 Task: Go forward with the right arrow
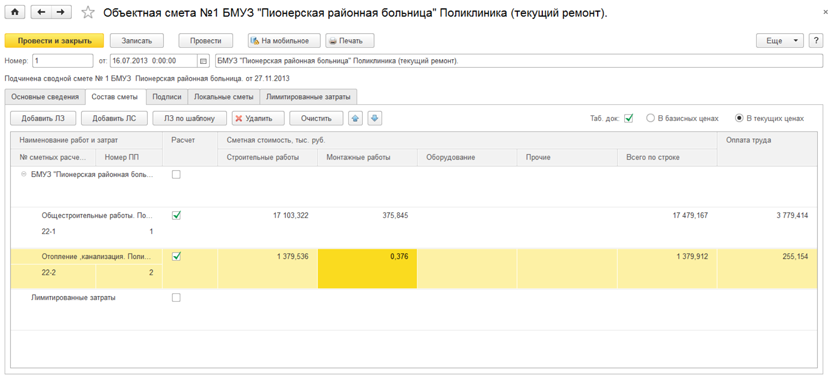click(x=61, y=12)
